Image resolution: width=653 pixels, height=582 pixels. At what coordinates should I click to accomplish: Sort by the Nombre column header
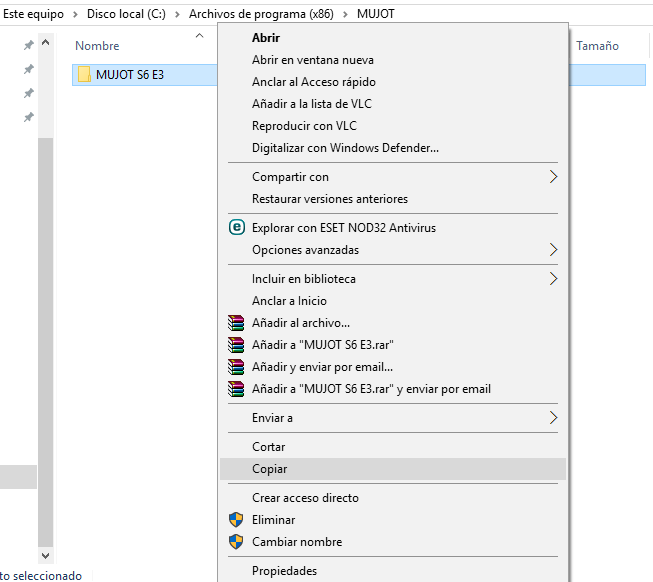pyautogui.click(x=97, y=46)
